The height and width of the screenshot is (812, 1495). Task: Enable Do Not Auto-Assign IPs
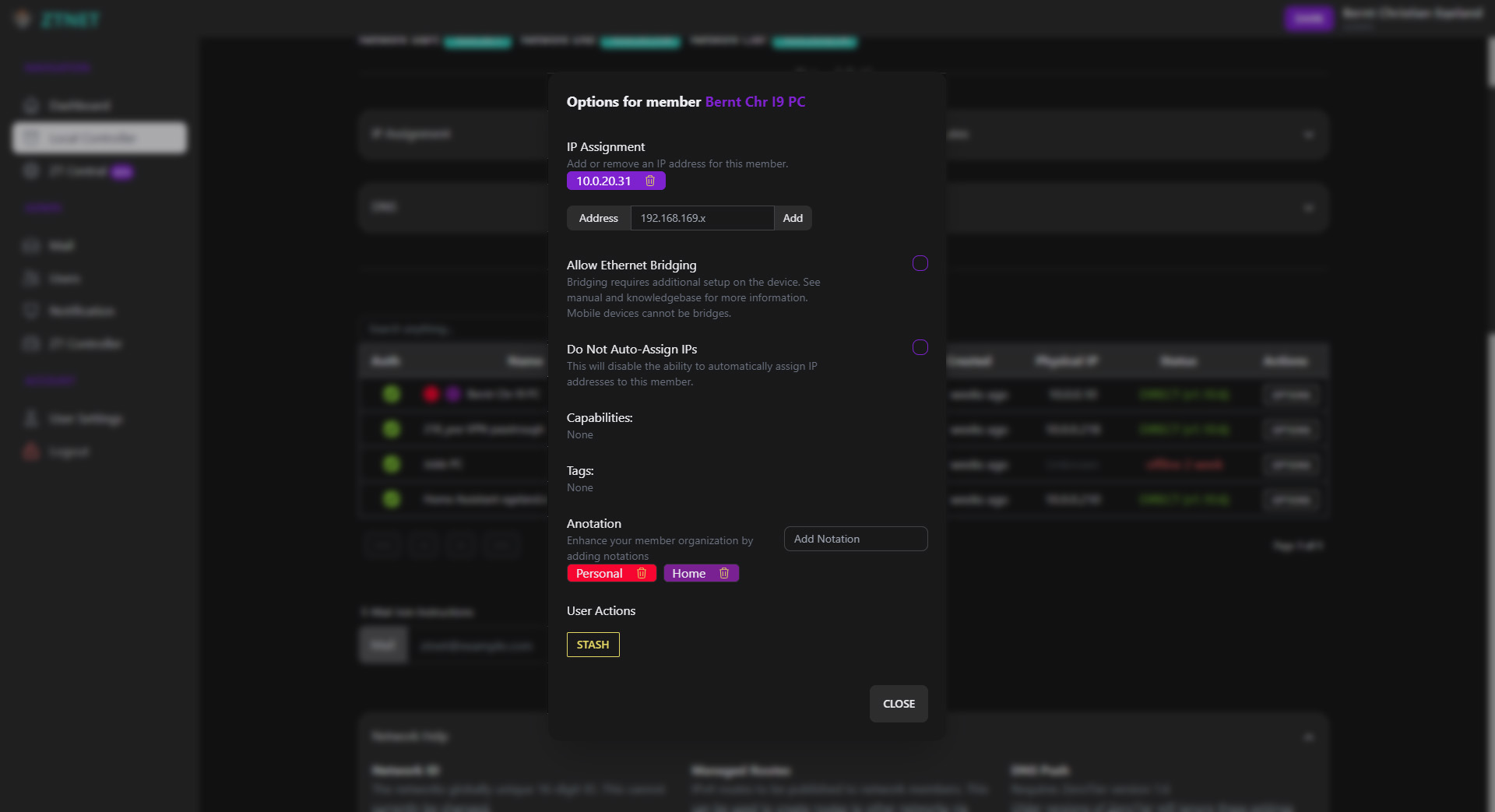tap(920, 347)
